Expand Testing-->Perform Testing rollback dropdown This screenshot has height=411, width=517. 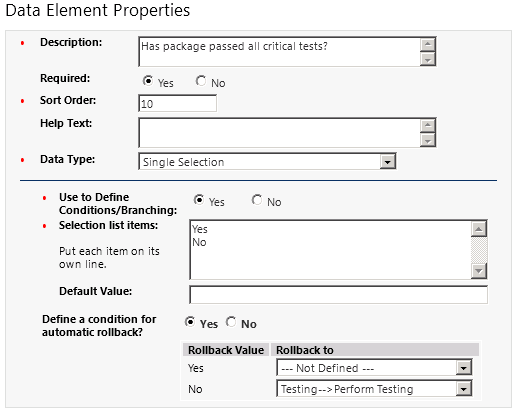[x=463, y=389]
